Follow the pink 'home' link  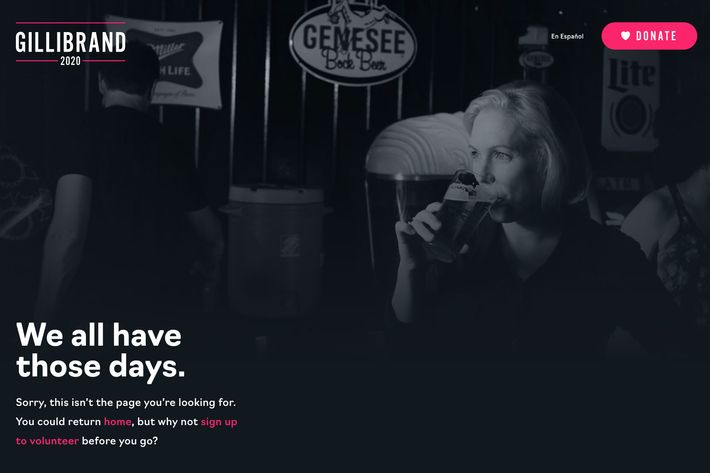click(117, 421)
